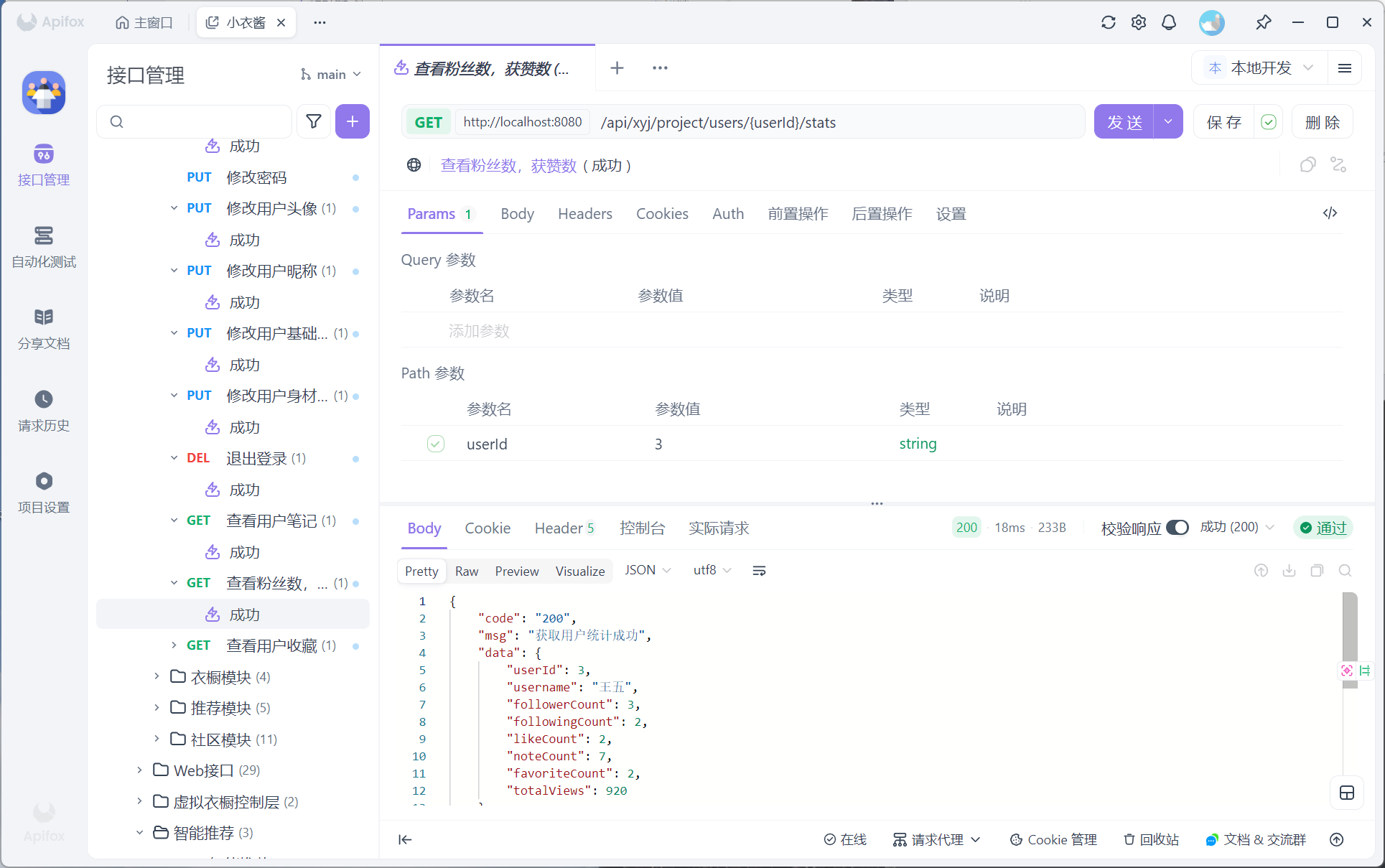Toggle the 校验响应 switch
Viewport: 1385px width, 868px height.
(1177, 528)
